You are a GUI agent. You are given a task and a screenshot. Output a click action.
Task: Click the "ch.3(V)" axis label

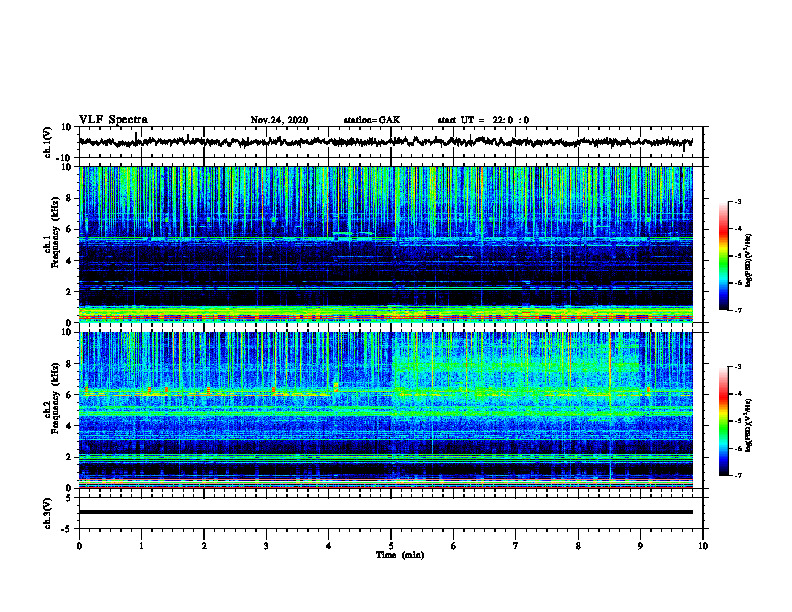click(48, 513)
